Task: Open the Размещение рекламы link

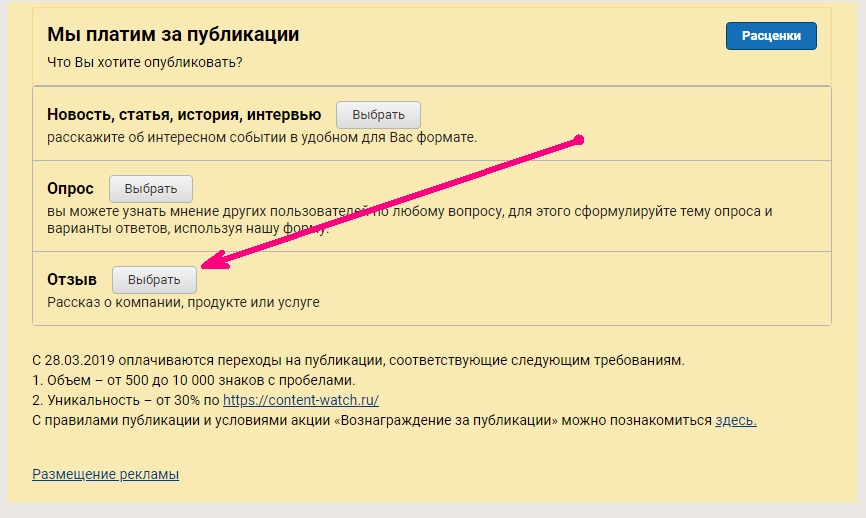Action: tap(105, 475)
